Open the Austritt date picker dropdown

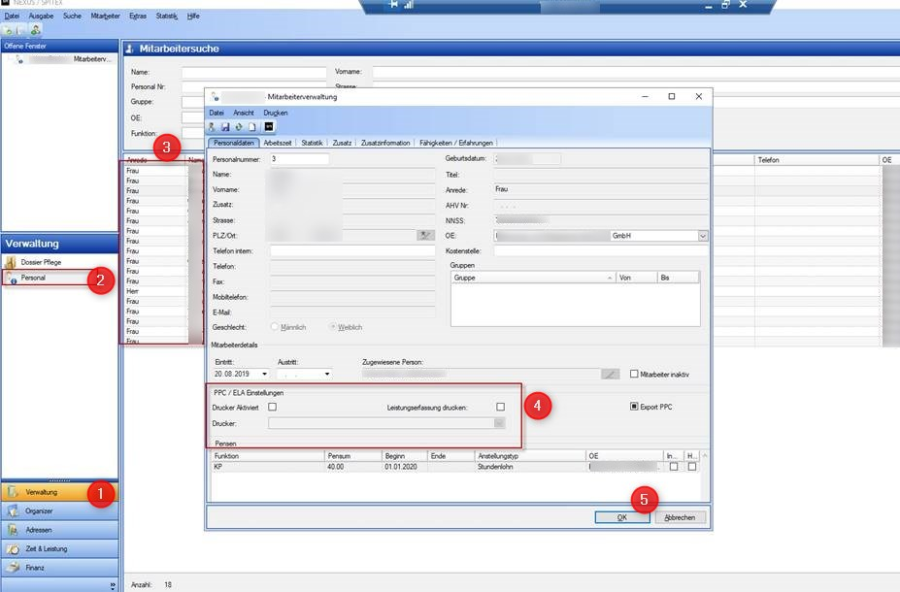[x=326, y=374]
